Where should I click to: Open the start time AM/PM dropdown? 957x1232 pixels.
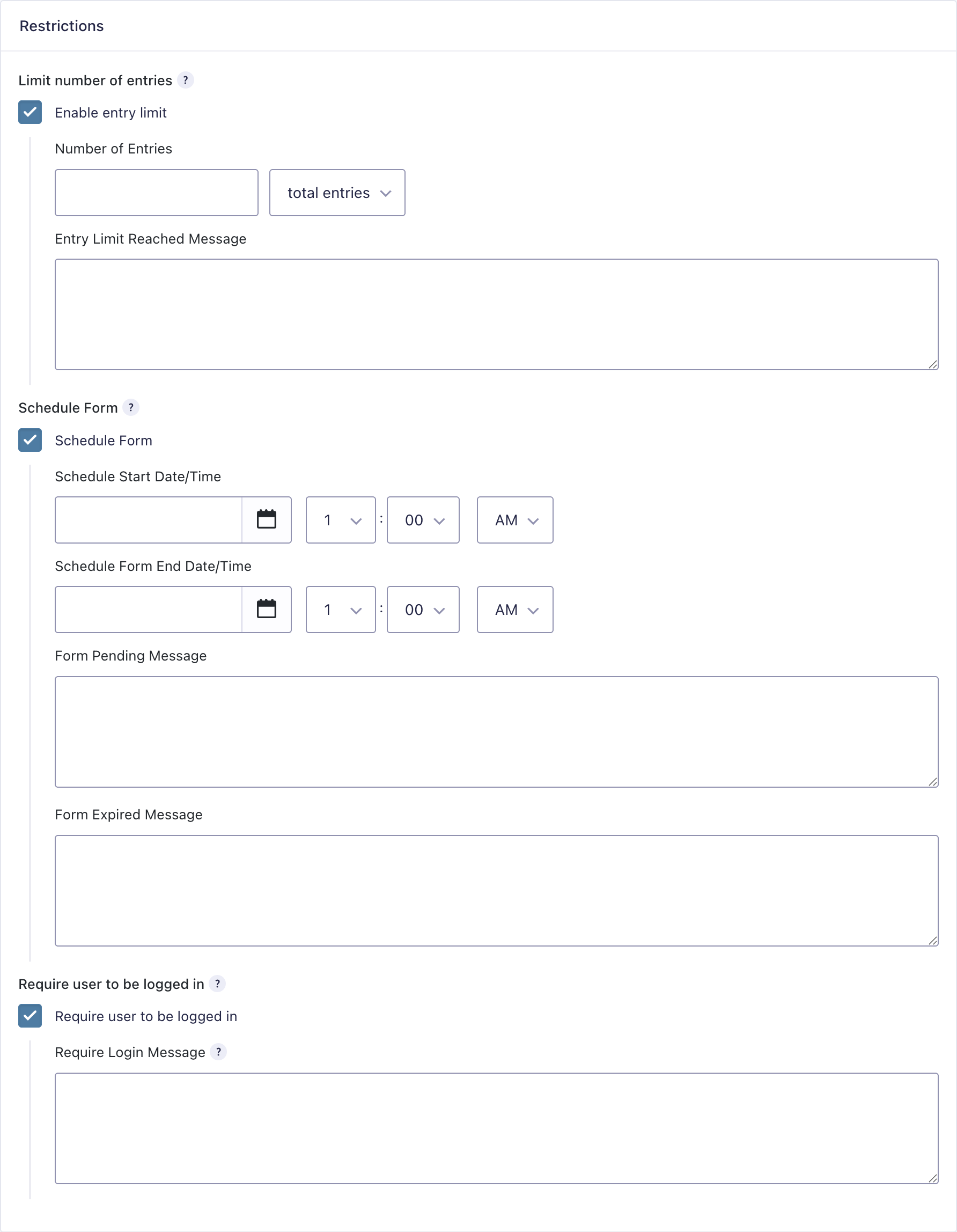(514, 519)
